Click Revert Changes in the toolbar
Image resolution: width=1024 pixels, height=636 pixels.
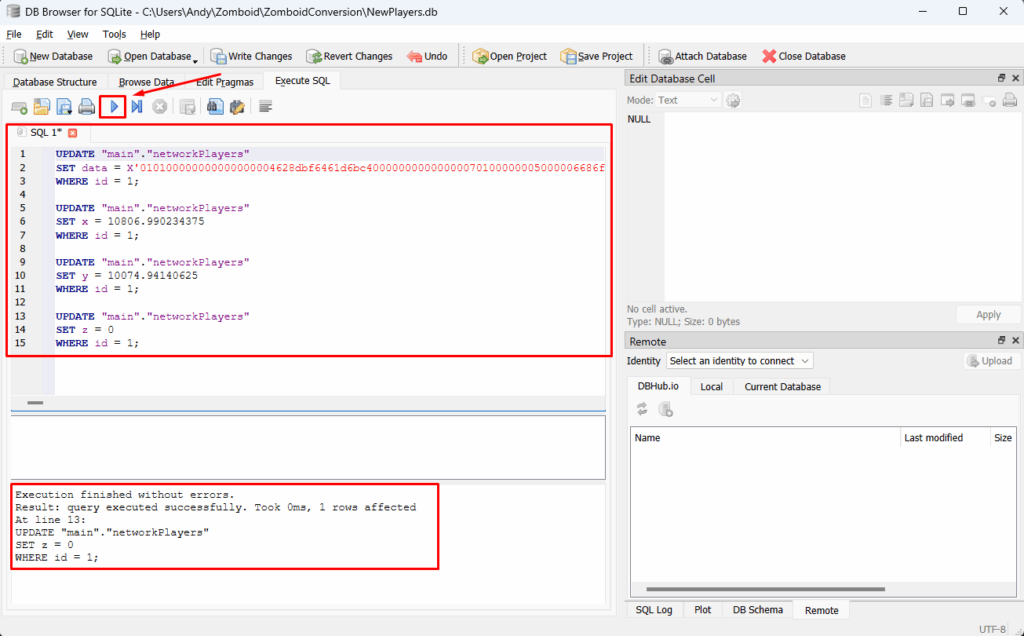[350, 56]
